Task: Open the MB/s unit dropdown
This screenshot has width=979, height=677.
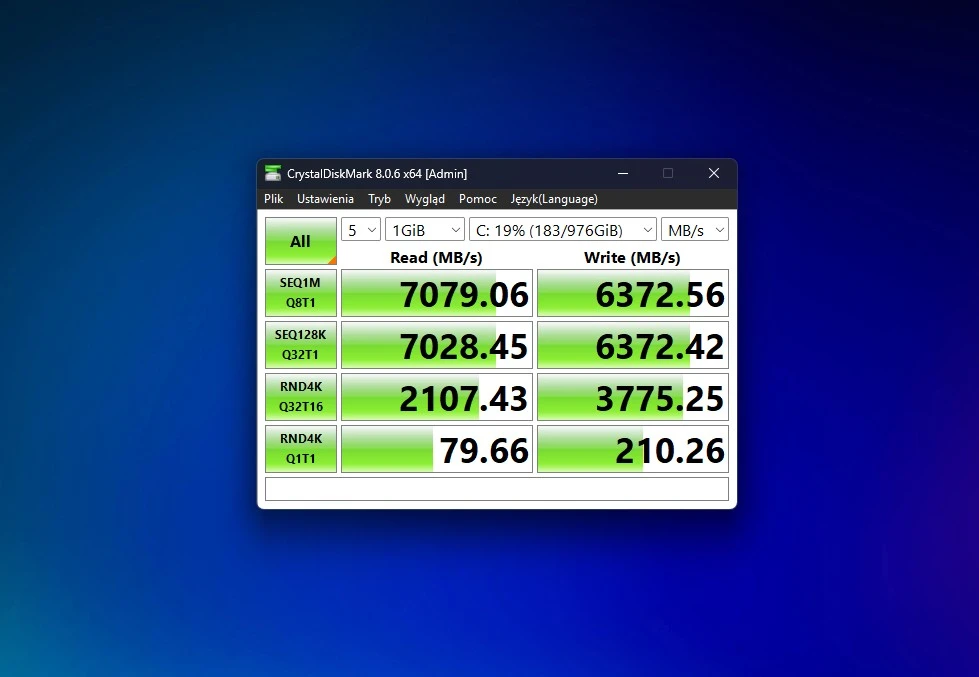Action: pyautogui.click(x=695, y=230)
